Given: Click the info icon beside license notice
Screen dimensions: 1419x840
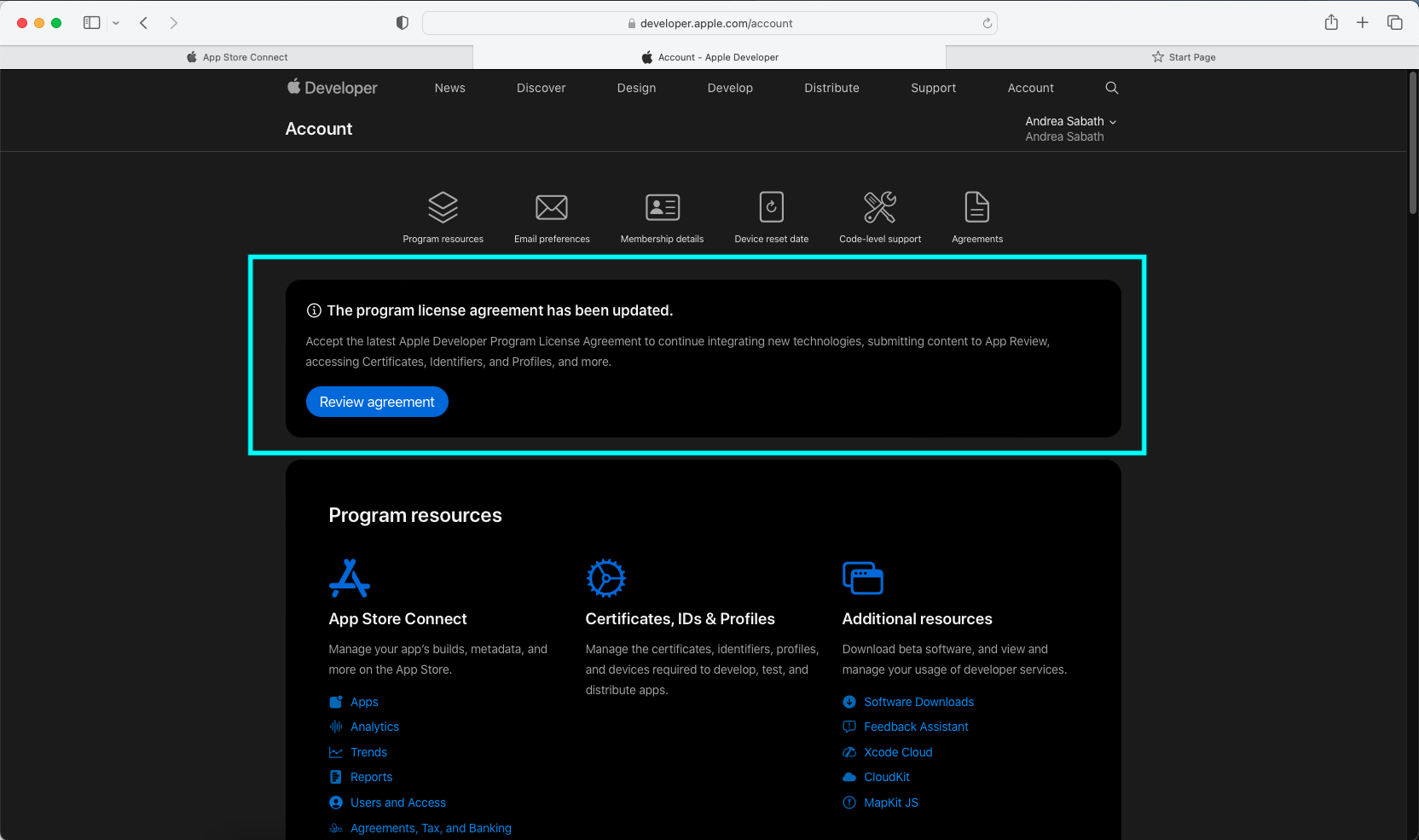Looking at the screenshot, I should (314, 310).
